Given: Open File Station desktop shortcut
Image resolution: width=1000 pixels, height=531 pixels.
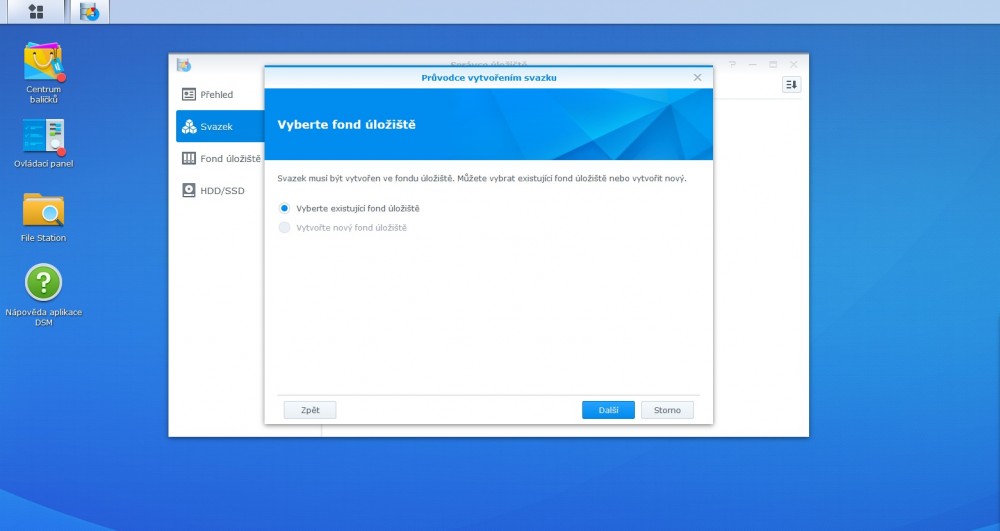Looking at the screenshot, I should (x=43, y=210).
